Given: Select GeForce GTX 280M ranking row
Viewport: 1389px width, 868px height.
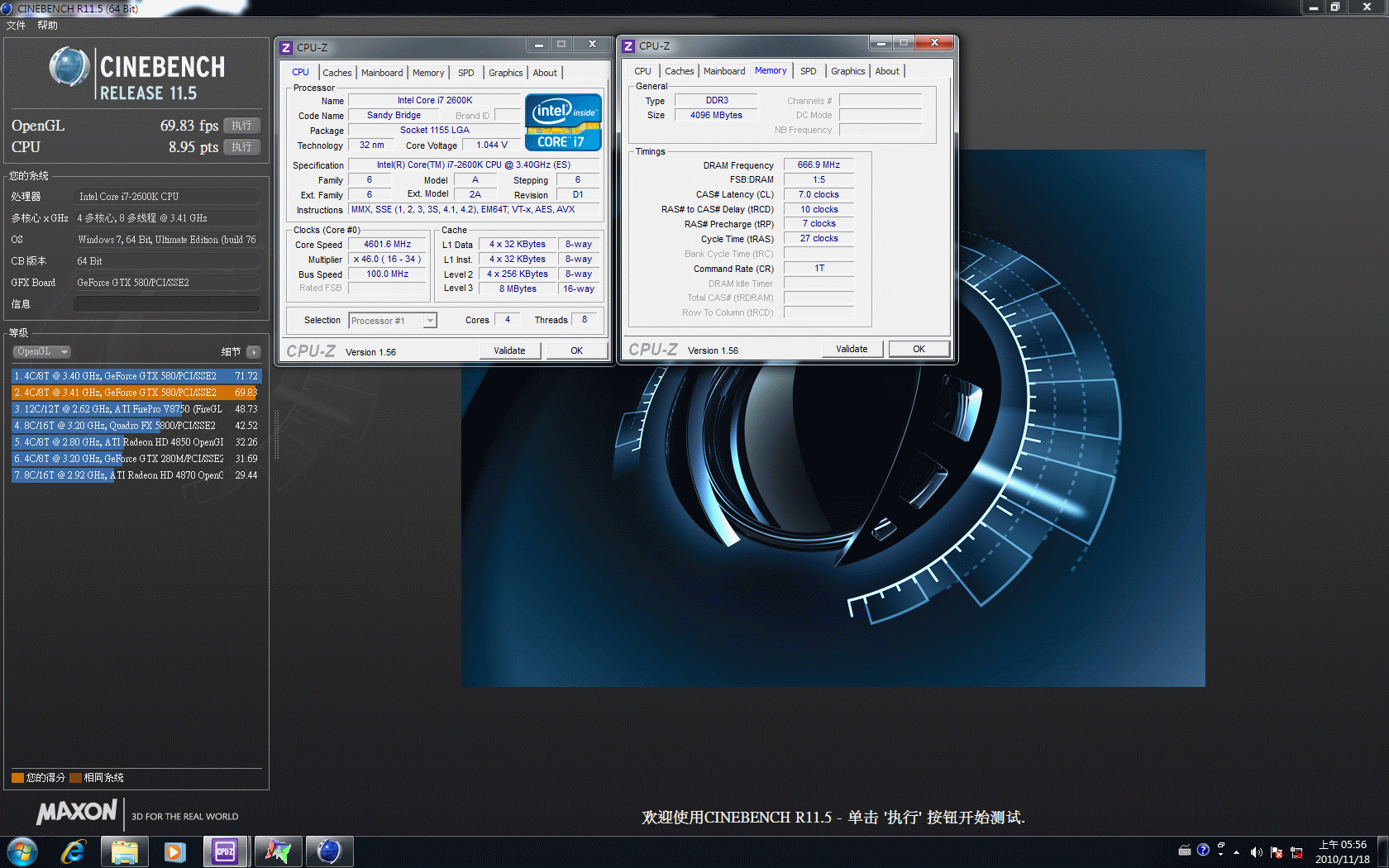Looking at the screenshot, I should pos(136,459).
